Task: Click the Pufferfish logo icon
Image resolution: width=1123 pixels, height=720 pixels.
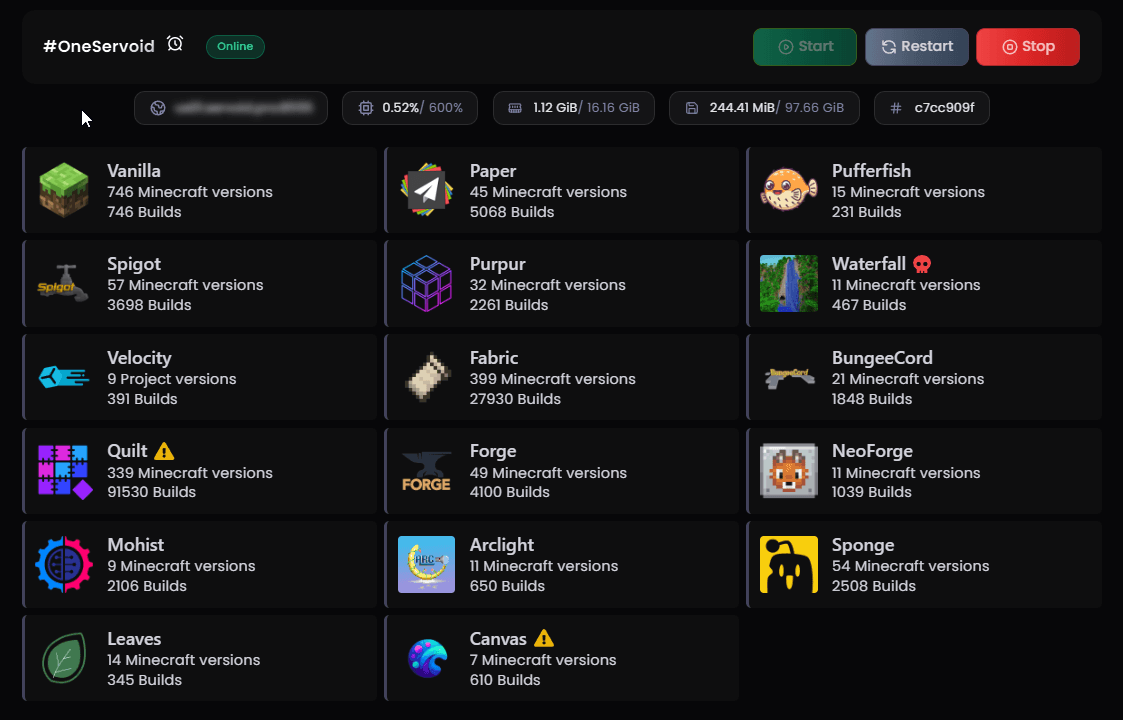Action: click(x=789, y=191)
